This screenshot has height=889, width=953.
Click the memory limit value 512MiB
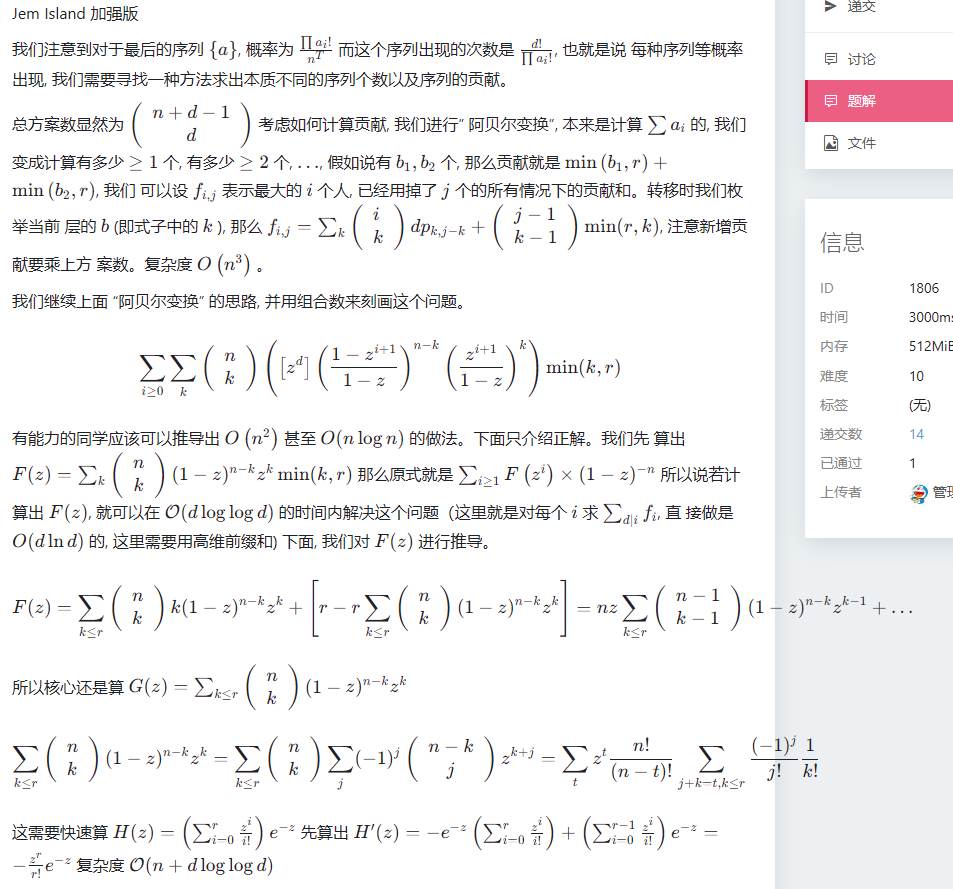tap(931, 346)
